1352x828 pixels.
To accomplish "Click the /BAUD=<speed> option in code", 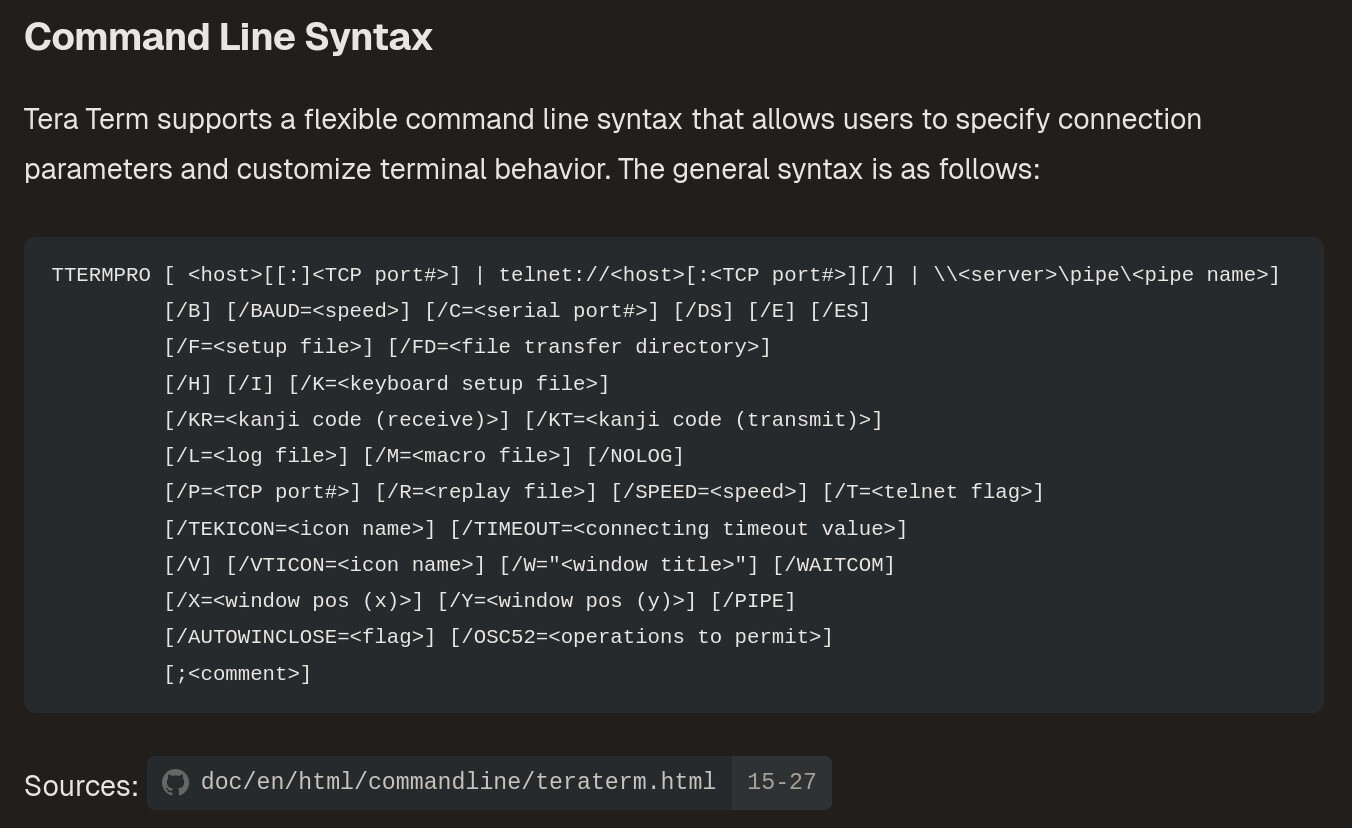I will point(318,311).
